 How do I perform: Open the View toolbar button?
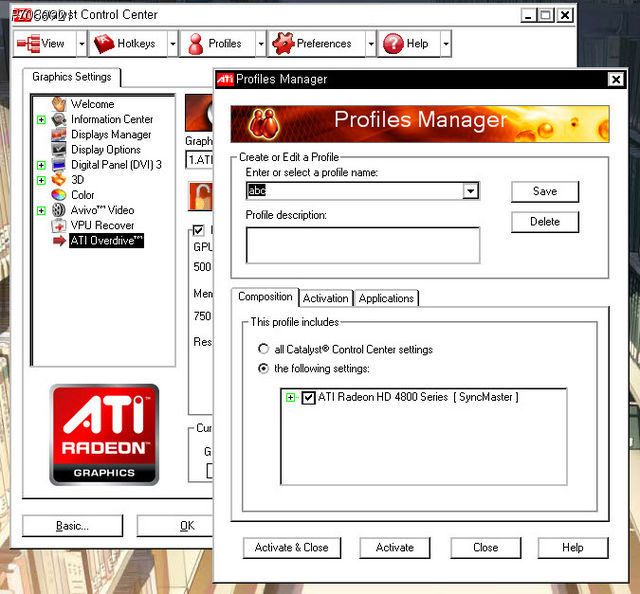[44, 43]
